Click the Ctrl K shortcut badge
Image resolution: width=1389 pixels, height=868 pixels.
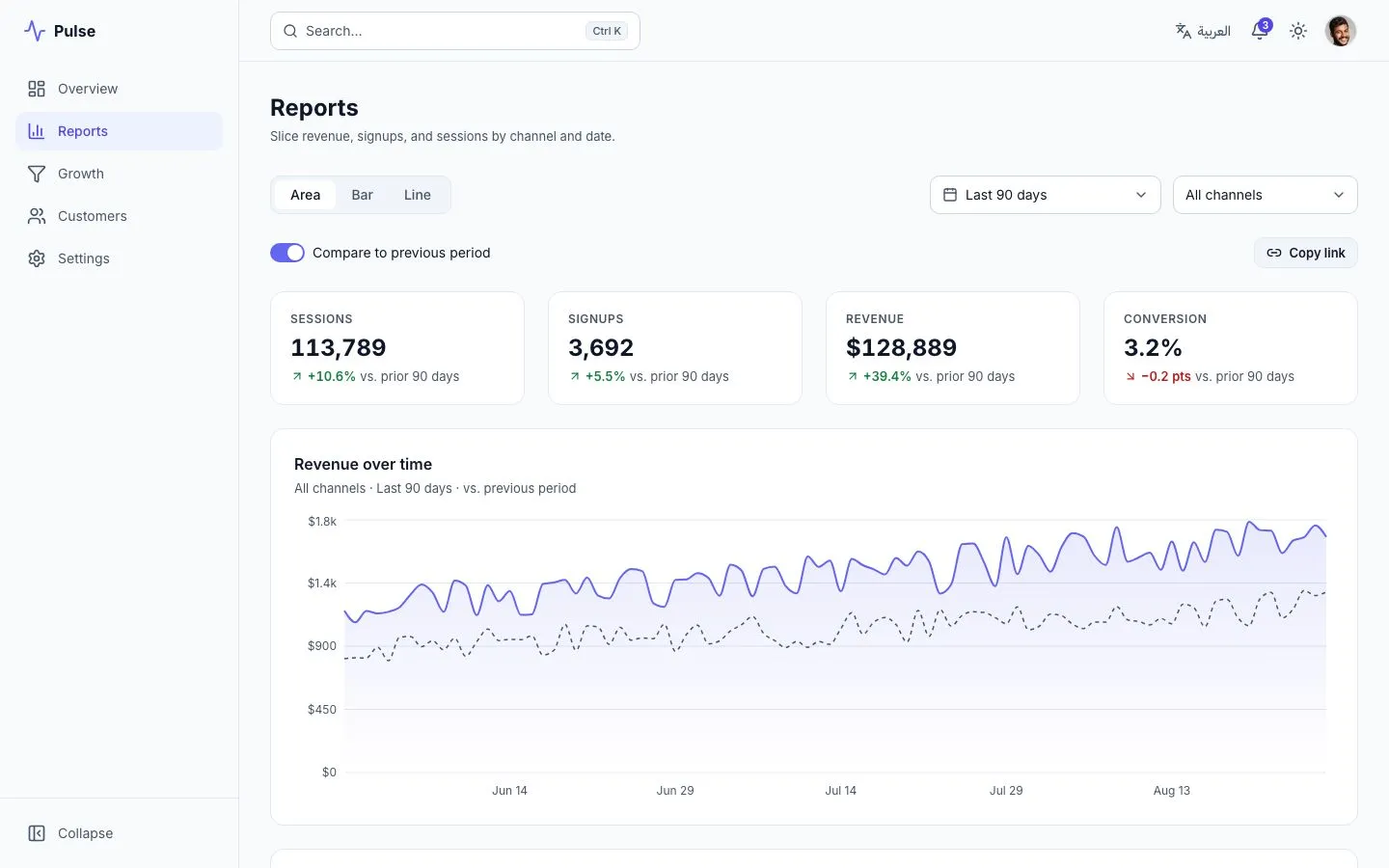[607, 31]
